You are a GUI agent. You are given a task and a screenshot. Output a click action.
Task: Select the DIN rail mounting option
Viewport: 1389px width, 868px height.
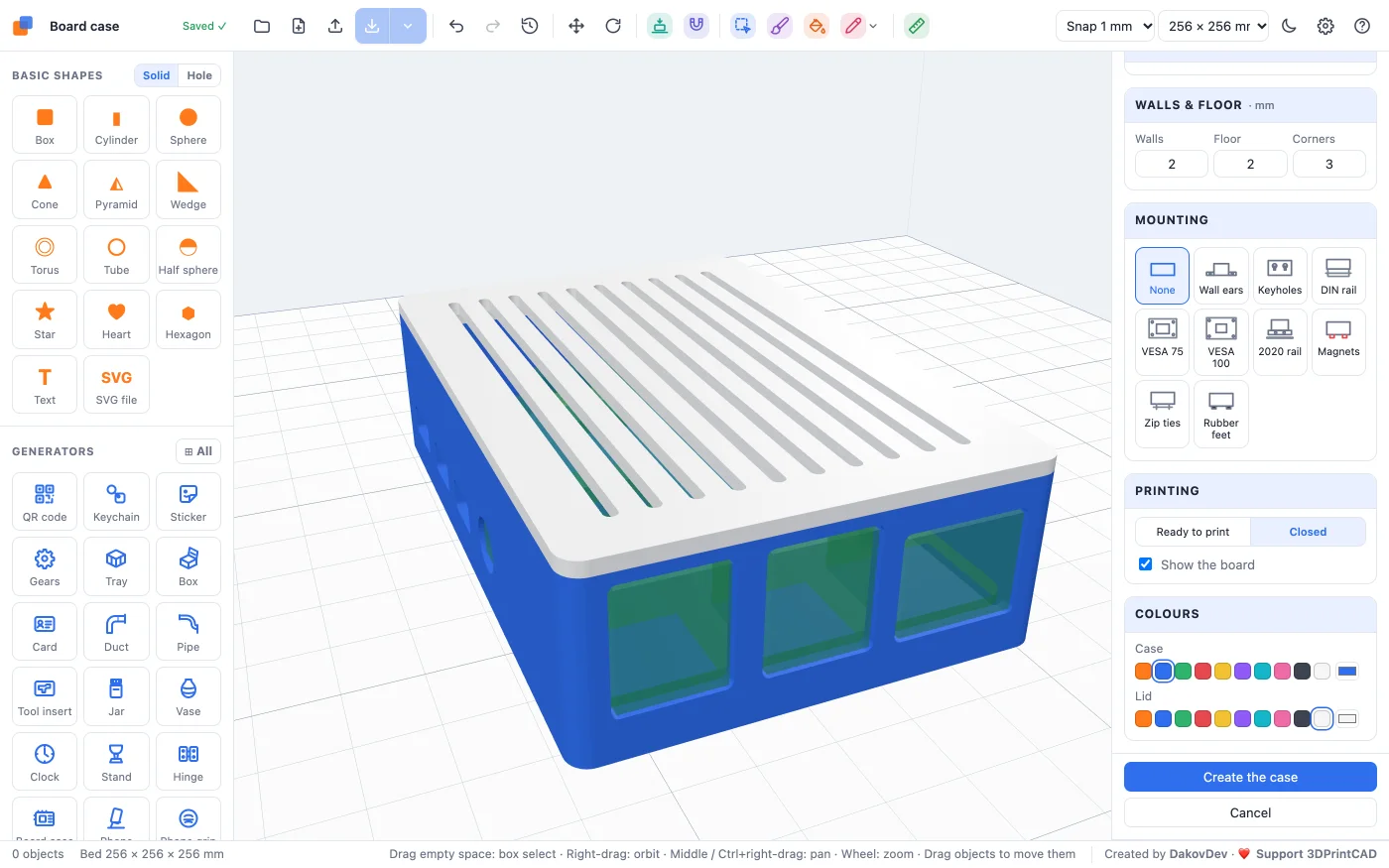pos(1338,276)
